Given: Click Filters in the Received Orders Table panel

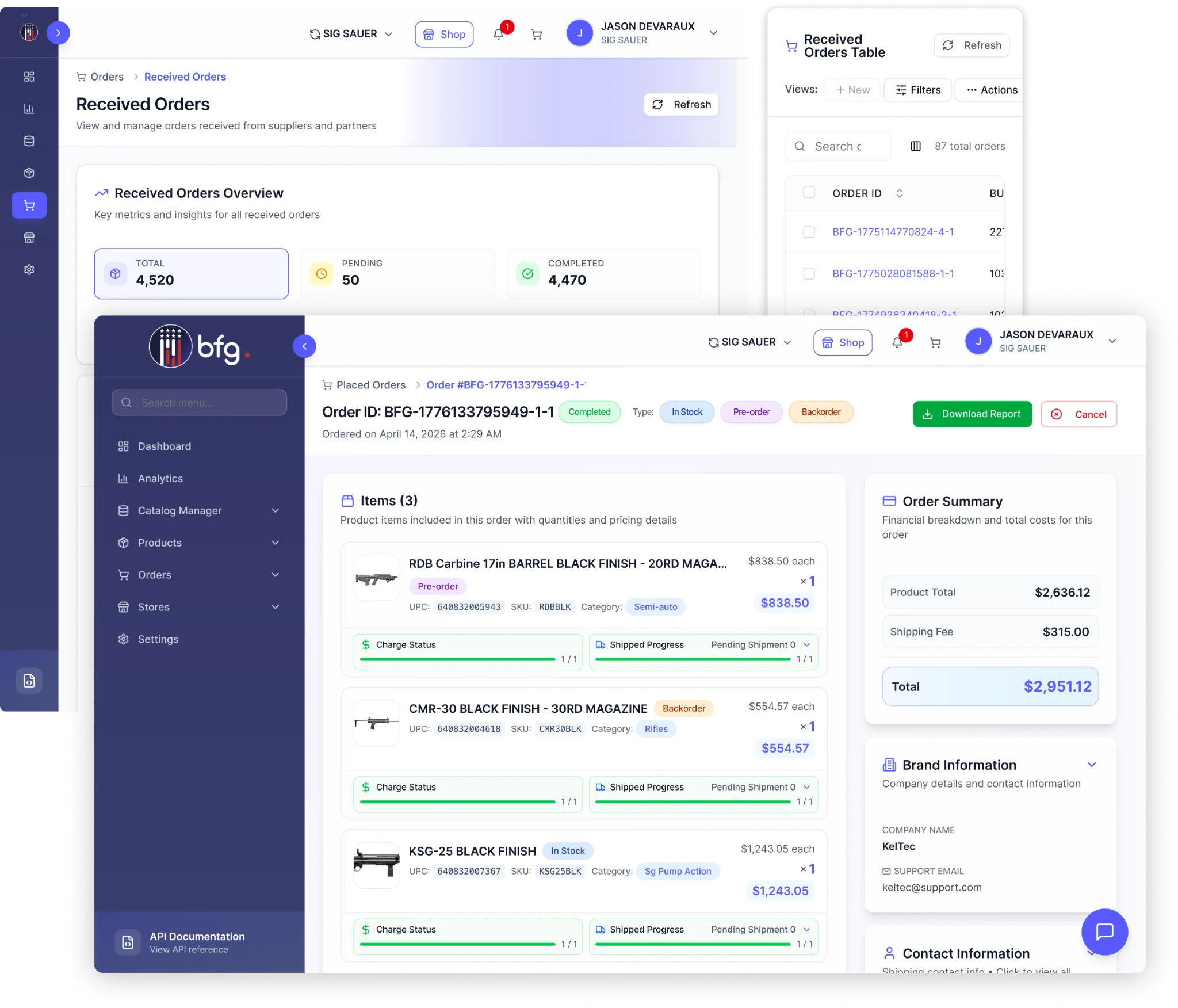Looking at the screenshot, I should pos(917,90).
